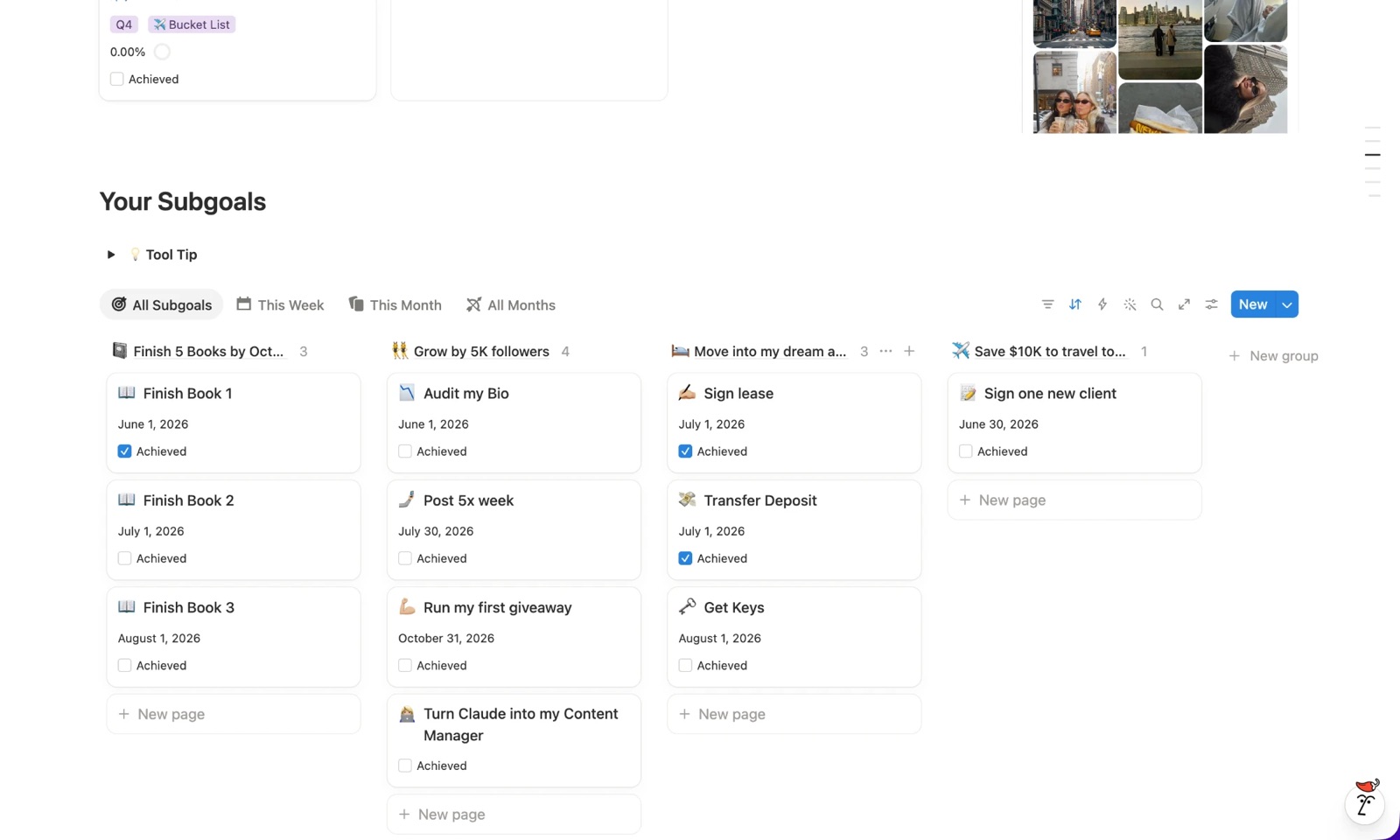Screen dimensions: 1400x840
Task: Check Achieved on Audit my Bio
Action: click(x=405, y=451)
